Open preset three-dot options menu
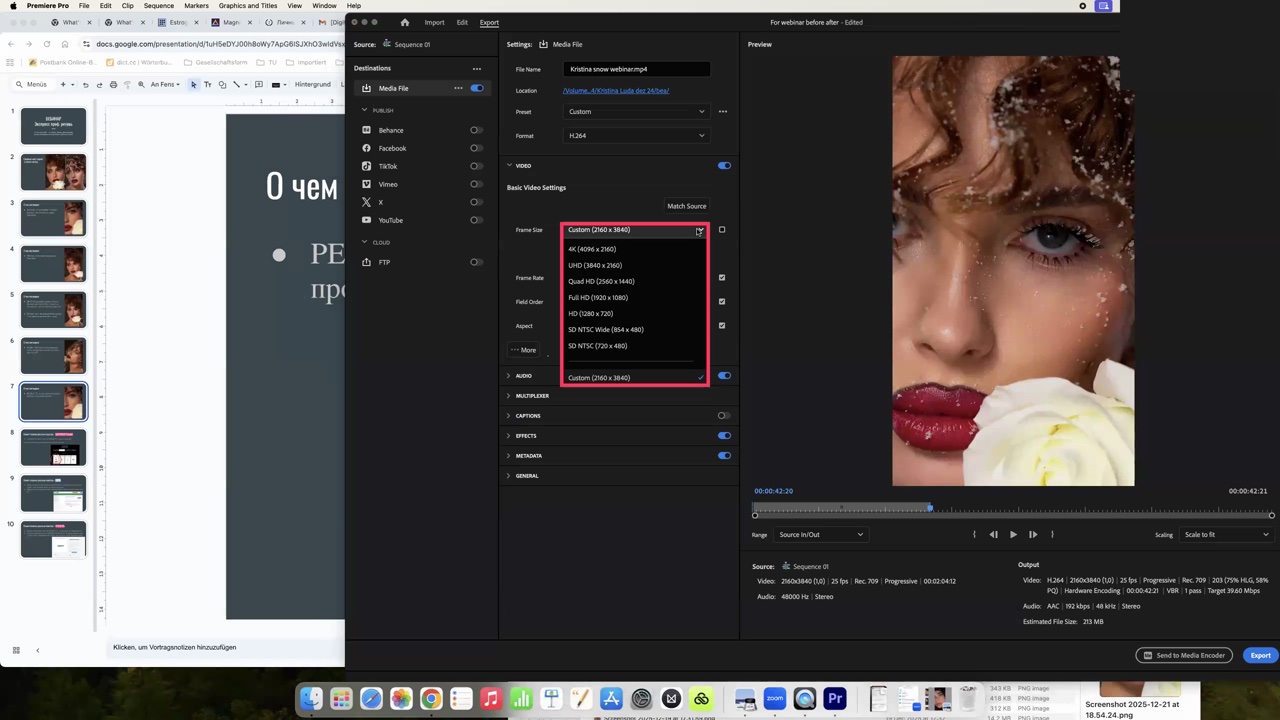The width and height of the screenshot is (1280, 720). (x=722, y=112)
